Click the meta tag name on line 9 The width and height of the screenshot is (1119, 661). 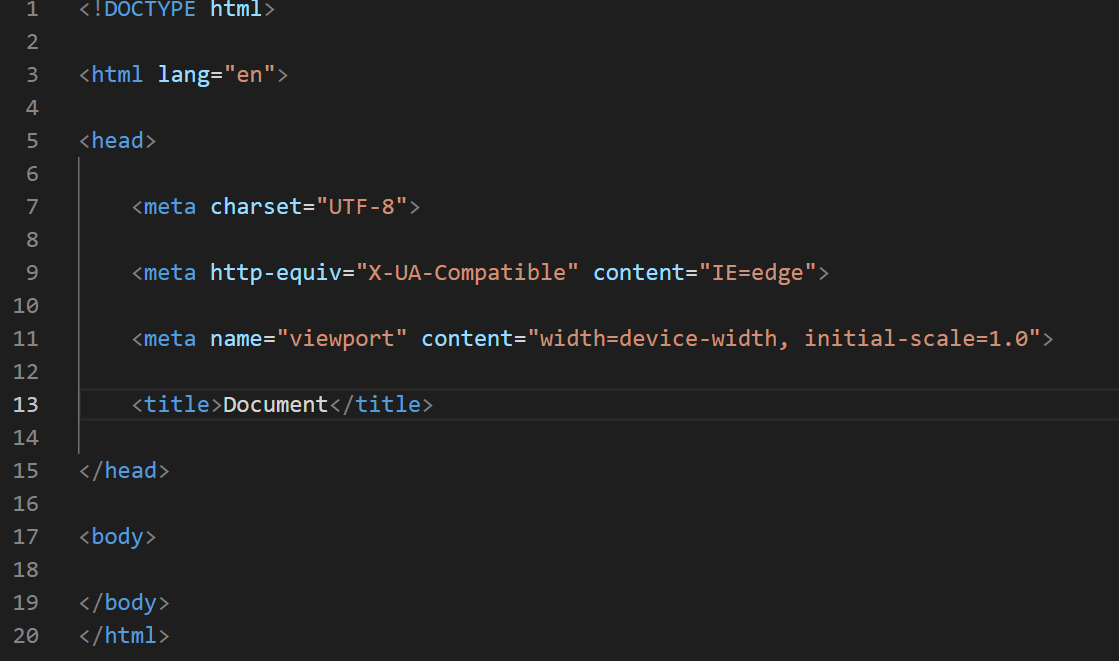pos(170,273)
